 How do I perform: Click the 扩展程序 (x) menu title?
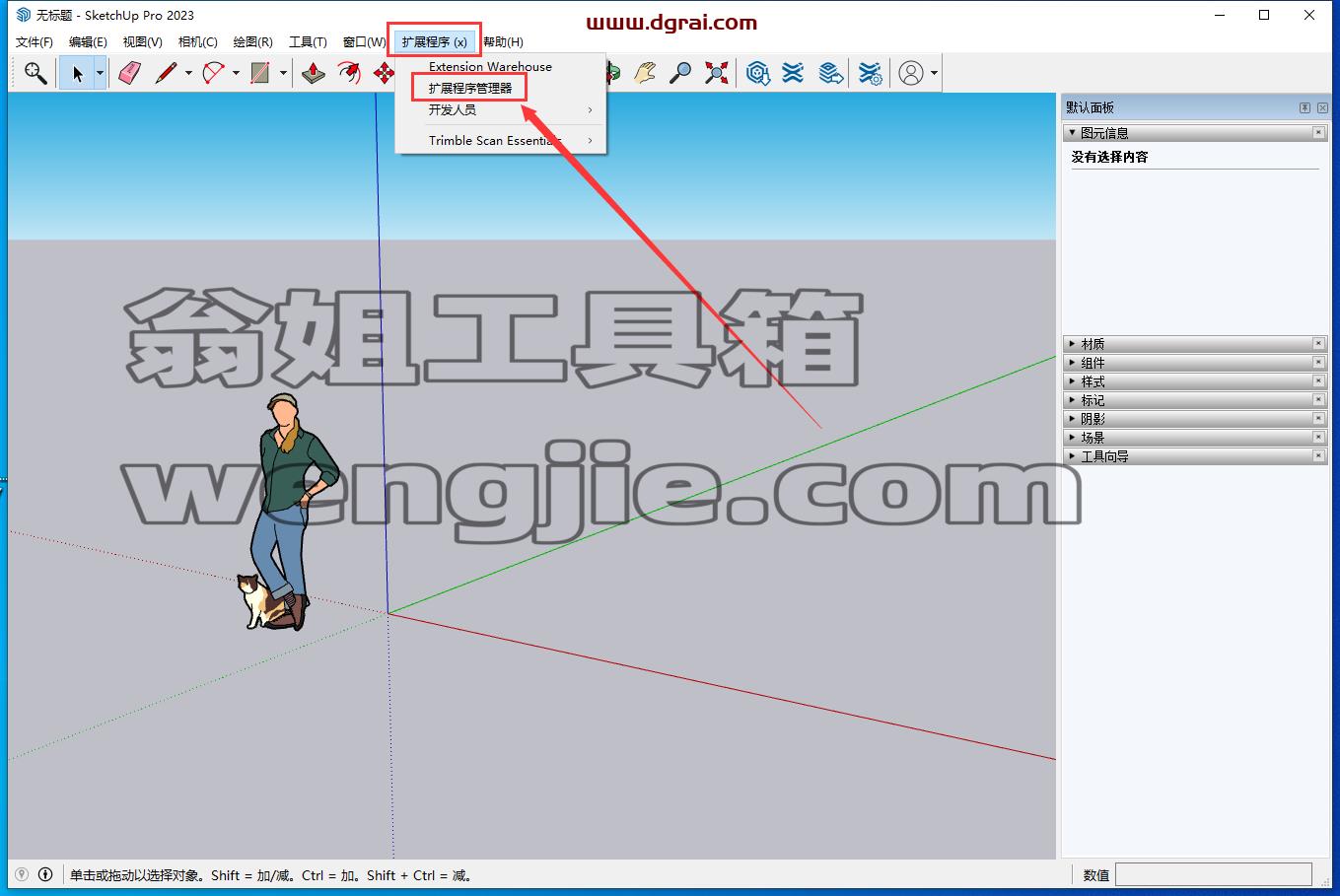tap(435, 42)
